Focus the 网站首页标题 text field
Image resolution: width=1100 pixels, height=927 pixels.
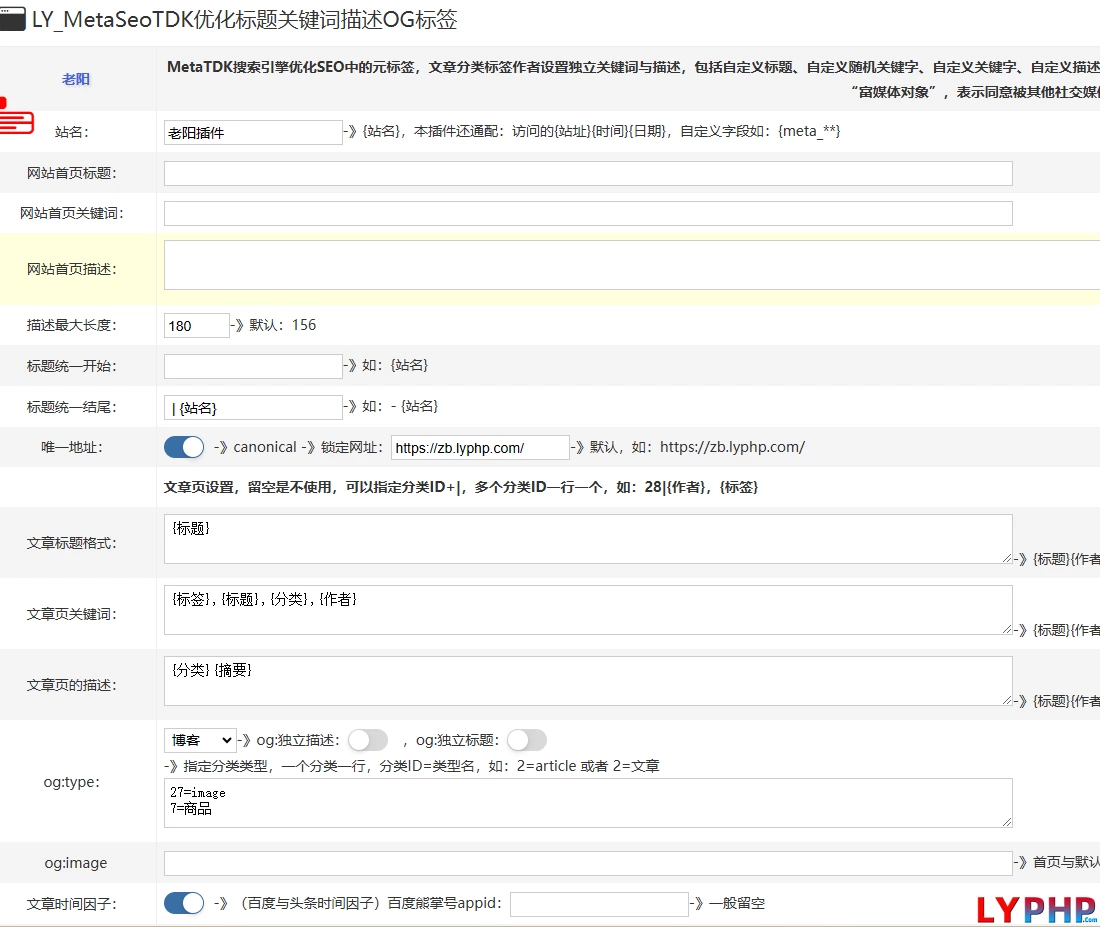pyautogui.click(x=588, y=173)
